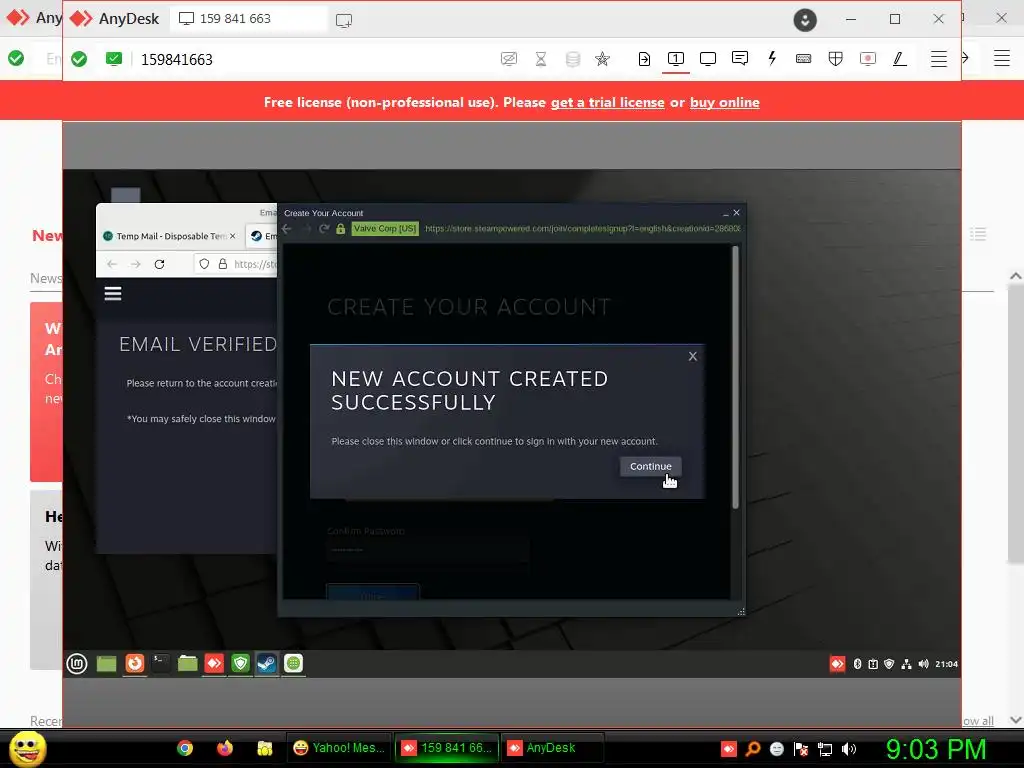Open Firefox from the Windows taskbar
This screenshot has width=1024, height=768.
point(225,748)
